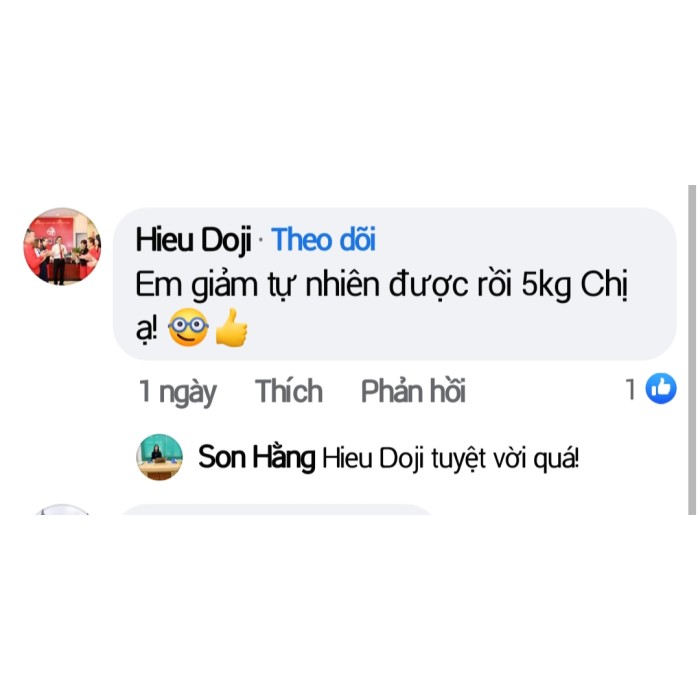The width and height of the screenshot is (700, 700).
Task: Click the 'Chị' word ending the first line
Action: pyautogui.click(x=604, y=285)
